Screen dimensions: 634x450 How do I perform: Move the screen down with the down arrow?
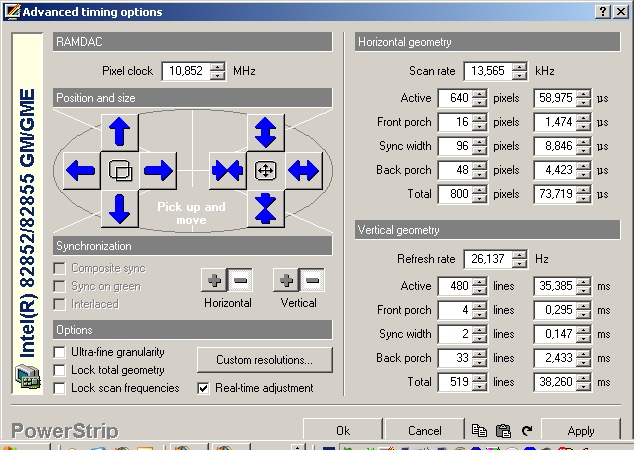coord(120,209)
